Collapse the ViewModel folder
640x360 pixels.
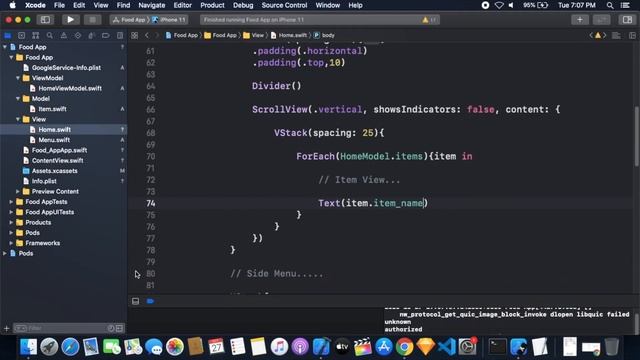point(18,78)
